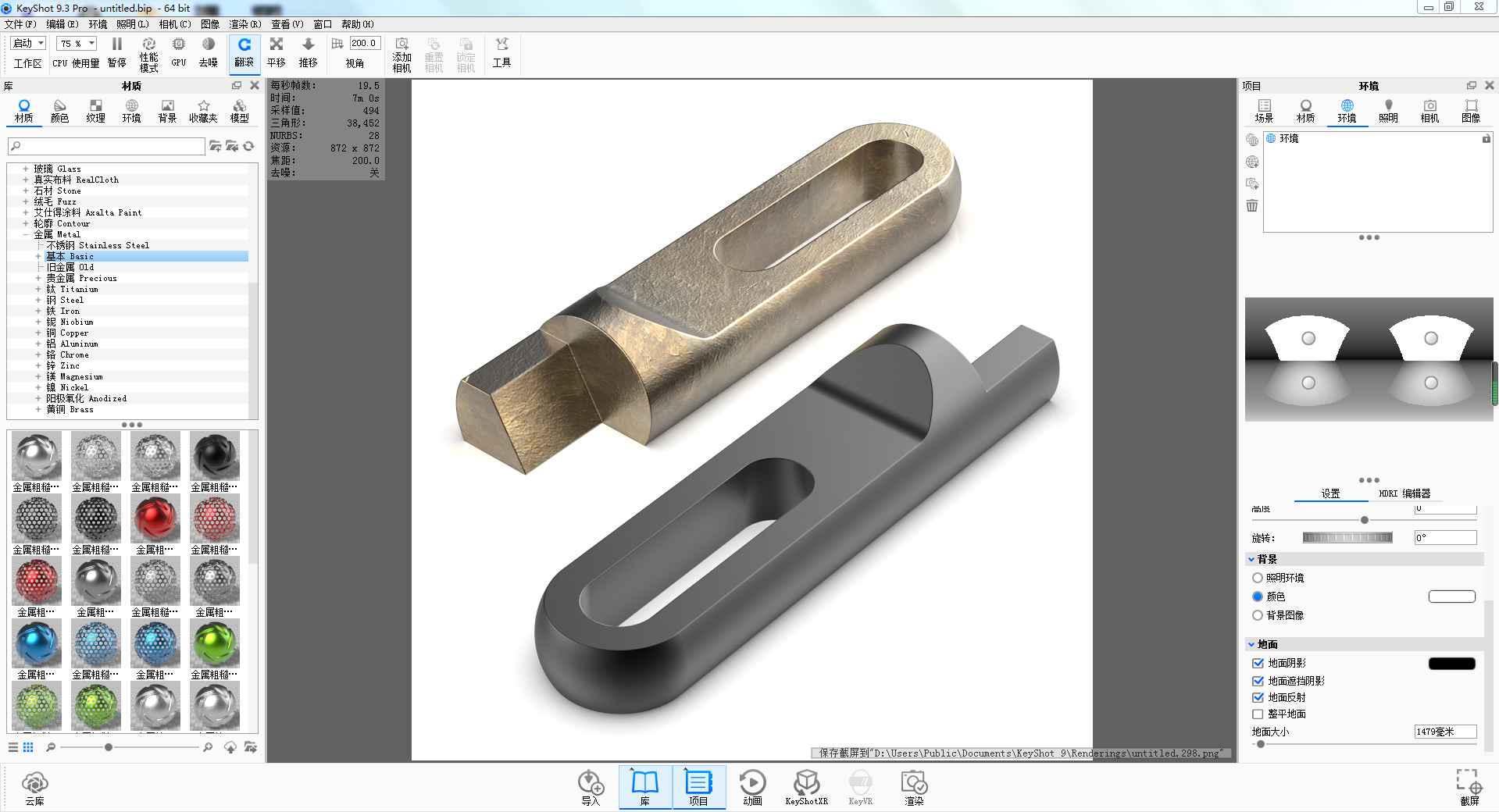Open the Lighting menu

click(x=132, y=24)
